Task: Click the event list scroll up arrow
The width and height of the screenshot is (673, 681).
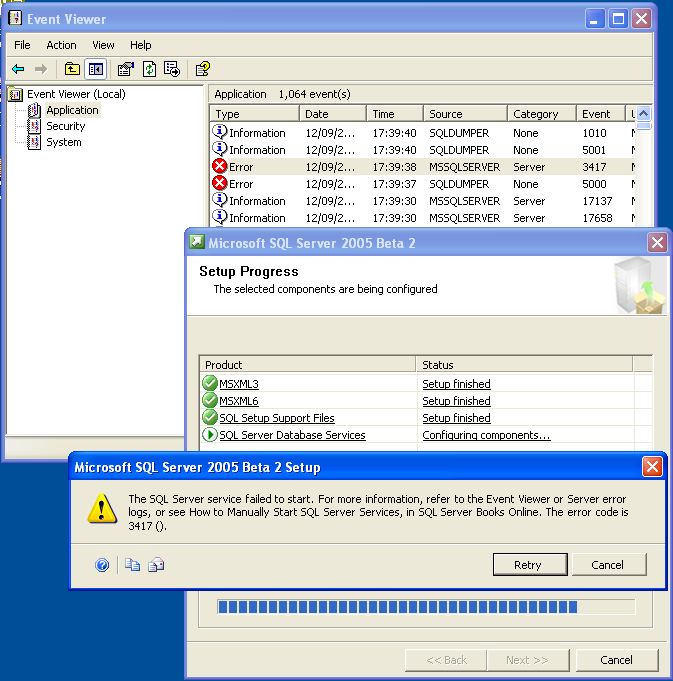Action: point(643,114)
